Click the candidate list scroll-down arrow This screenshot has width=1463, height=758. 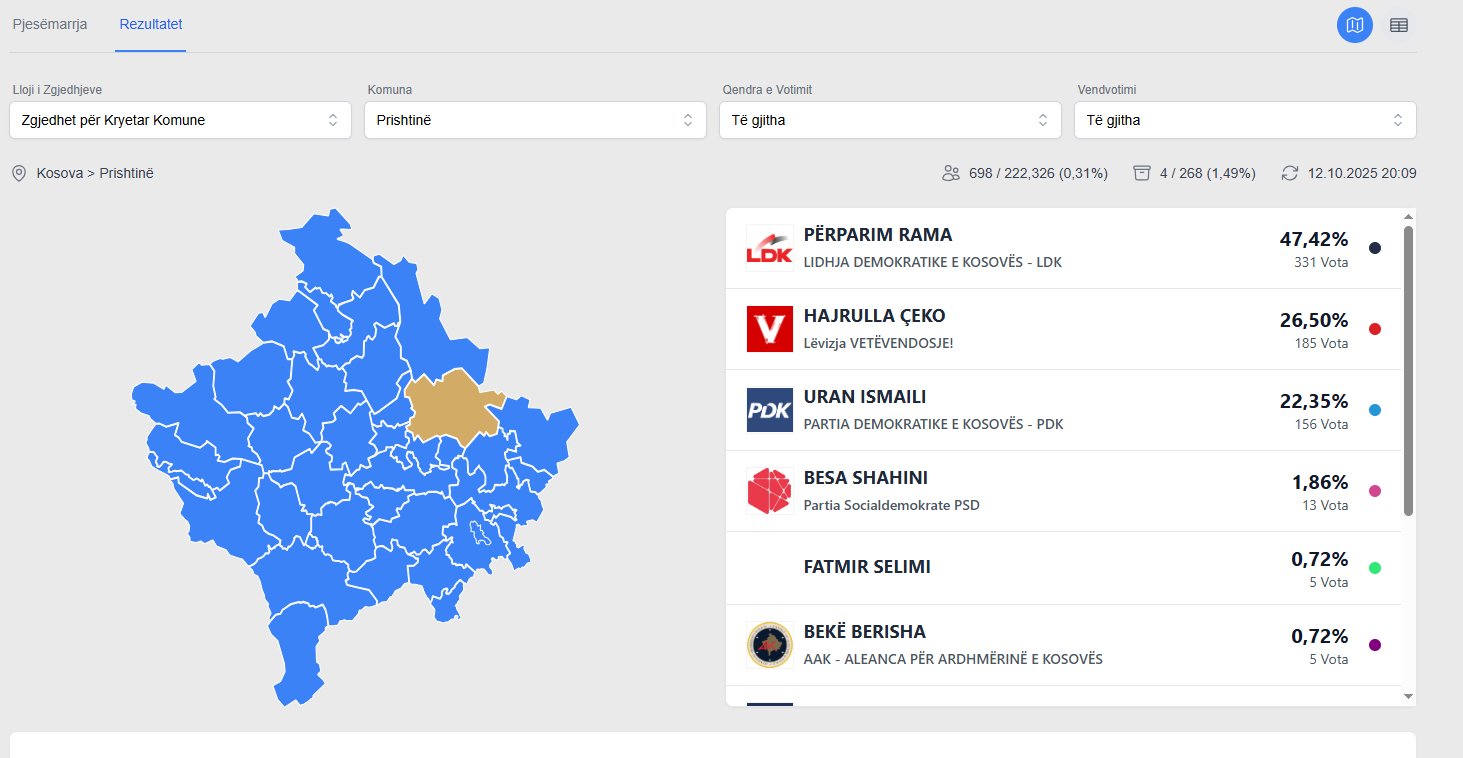point(1409,696)
